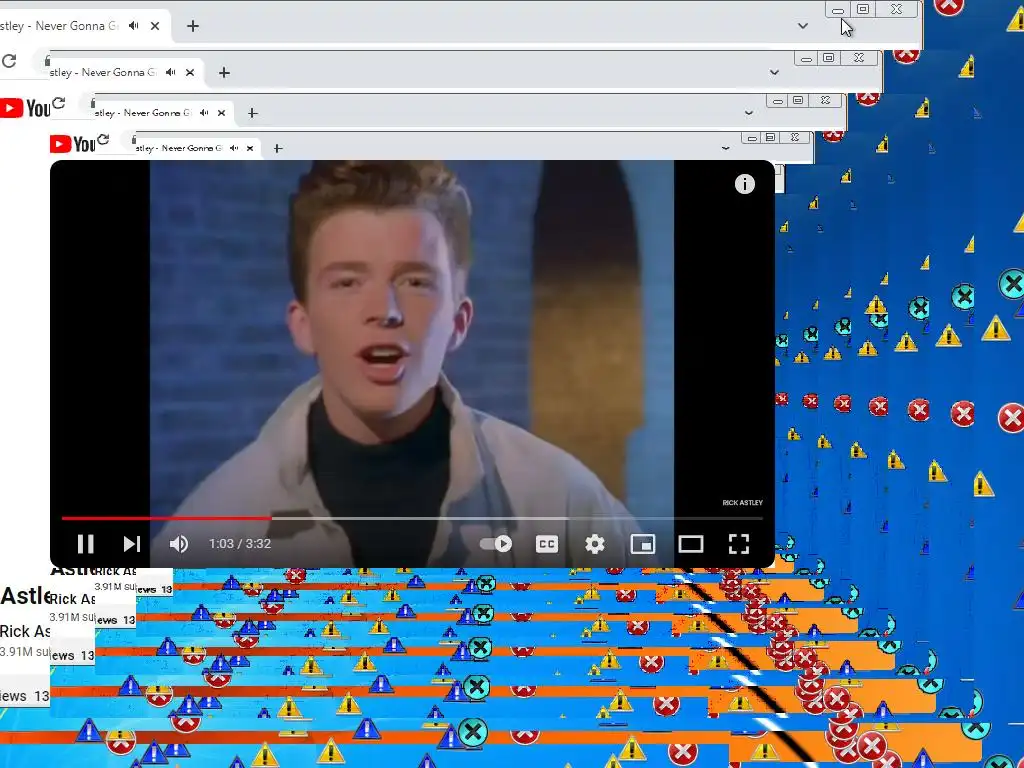The width and height of the screenshot is (1024, 768).
Task: Mute the video player volume
Action: pos(179,544)
